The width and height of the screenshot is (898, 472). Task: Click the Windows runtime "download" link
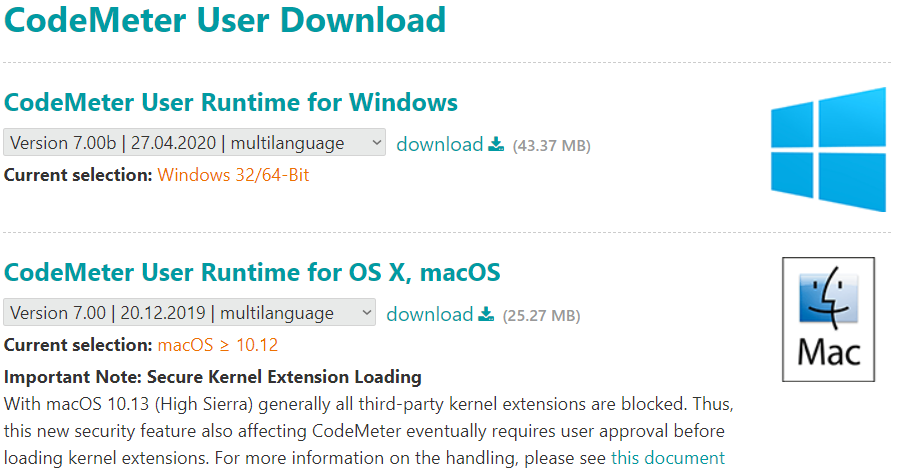click(439, 144)
